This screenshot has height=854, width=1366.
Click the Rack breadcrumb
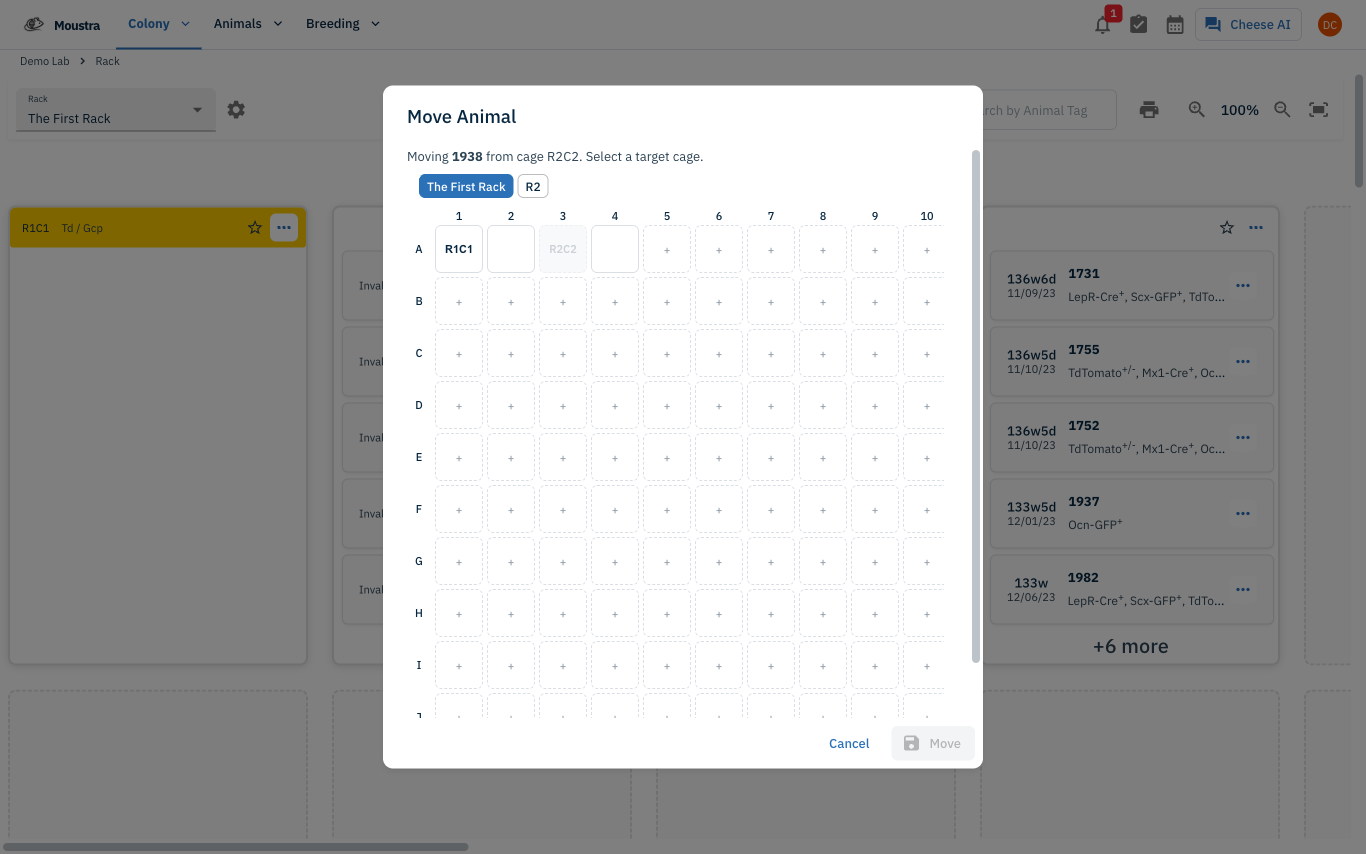(x=108, y=61)
